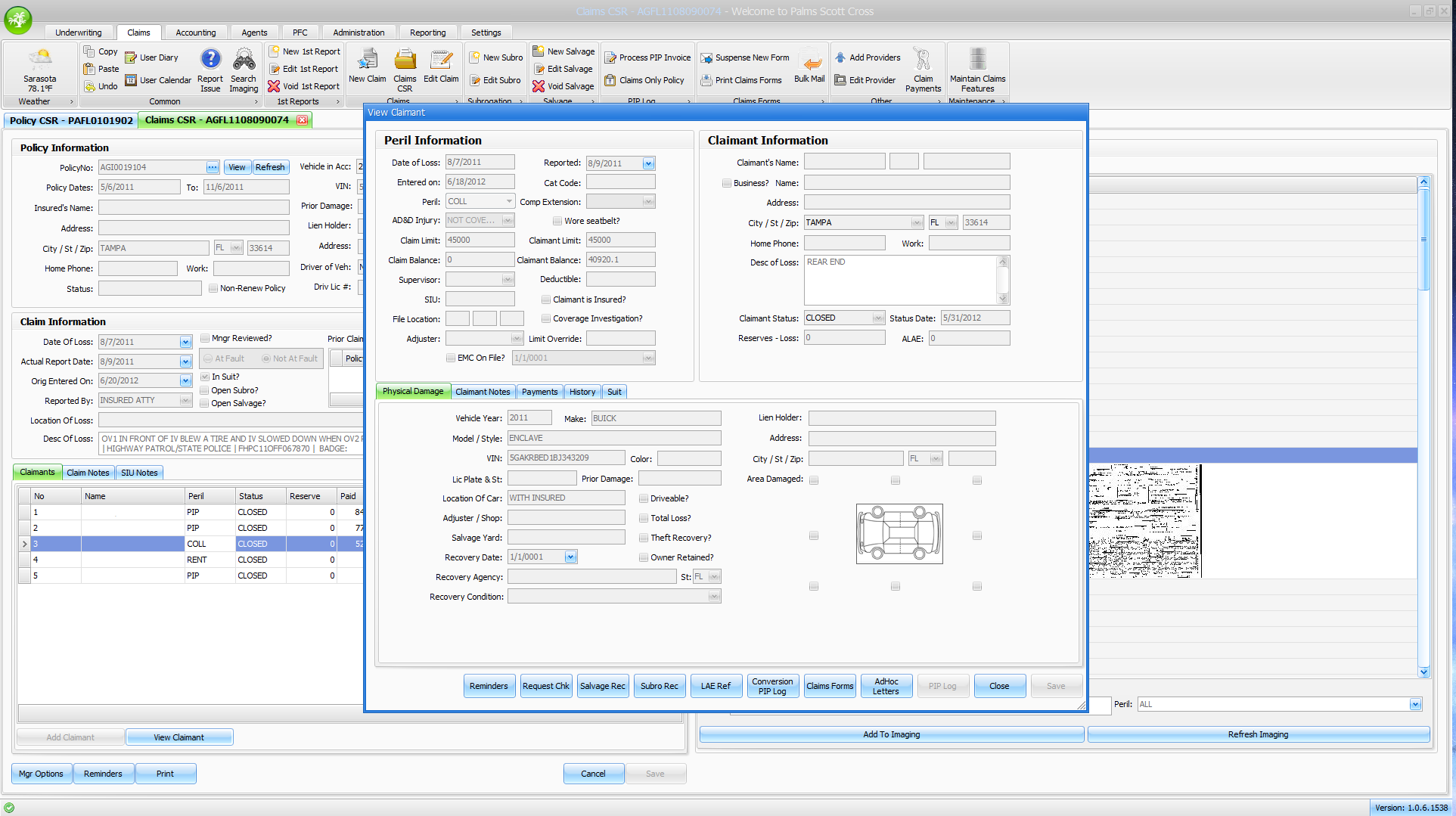Image resolution: width=1456 pixels, height=816 pixels.
Task: Toggle the Total Loss? checkbox
Action: point(644,518)
